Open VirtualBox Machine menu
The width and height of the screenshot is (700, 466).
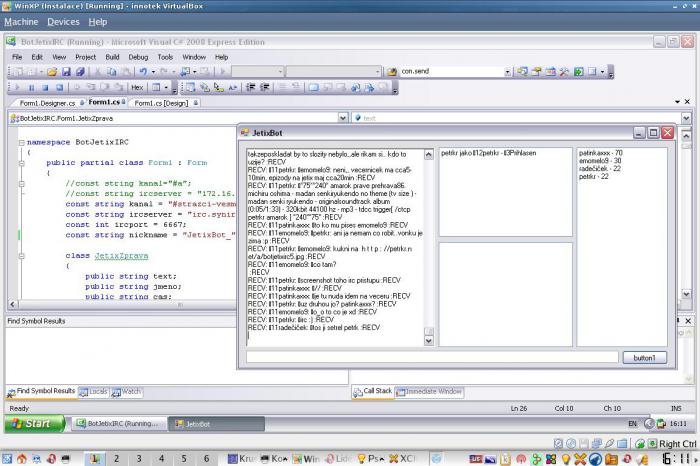[x=21, y=22]
